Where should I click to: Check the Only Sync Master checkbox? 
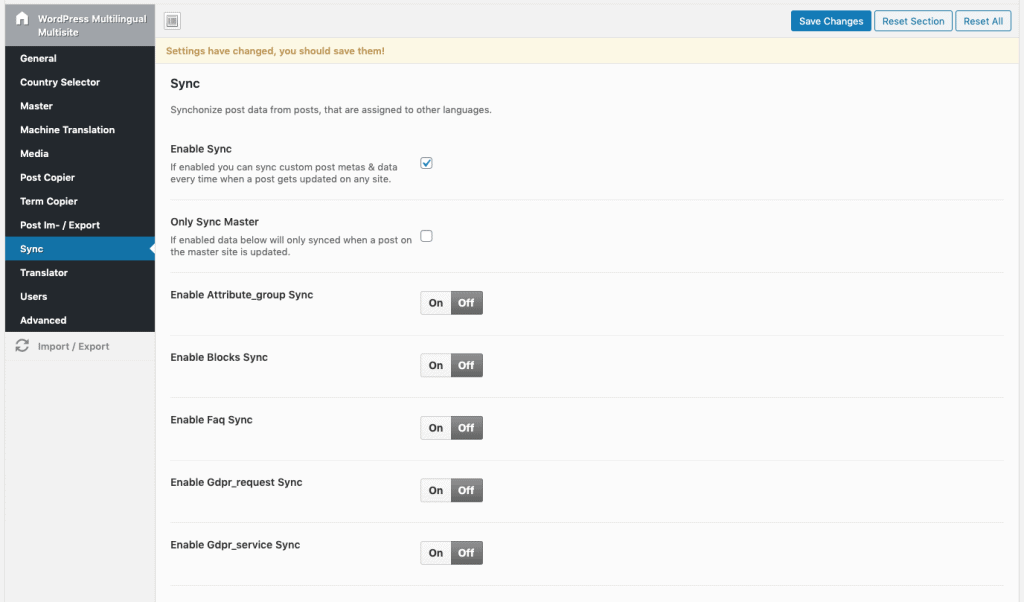coord(426,236)
